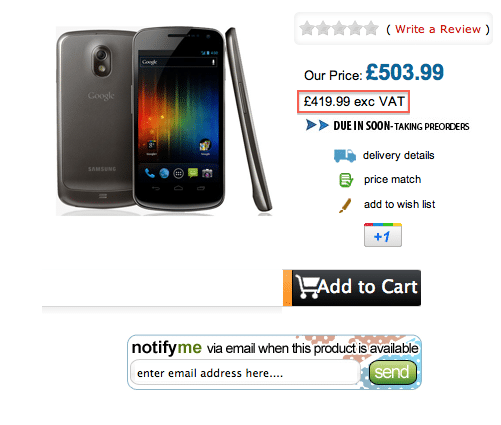The width and height of the screenshot is (501, 425).
Task: Click the Galaxy Nexus product image
Action: click(x=164, y=121)
